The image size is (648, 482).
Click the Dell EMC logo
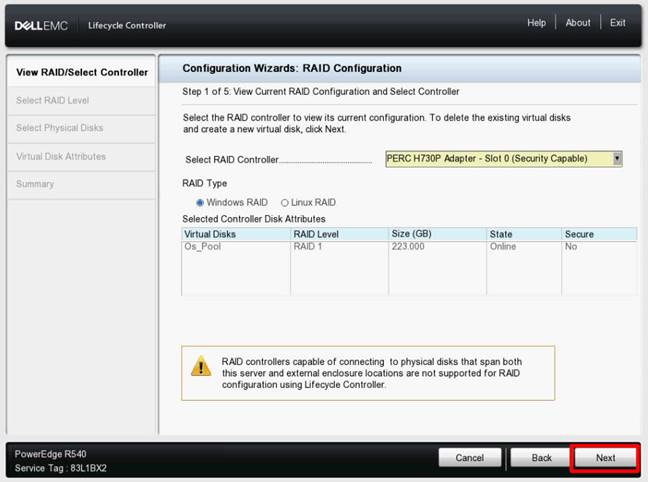(x=41, y=26)
